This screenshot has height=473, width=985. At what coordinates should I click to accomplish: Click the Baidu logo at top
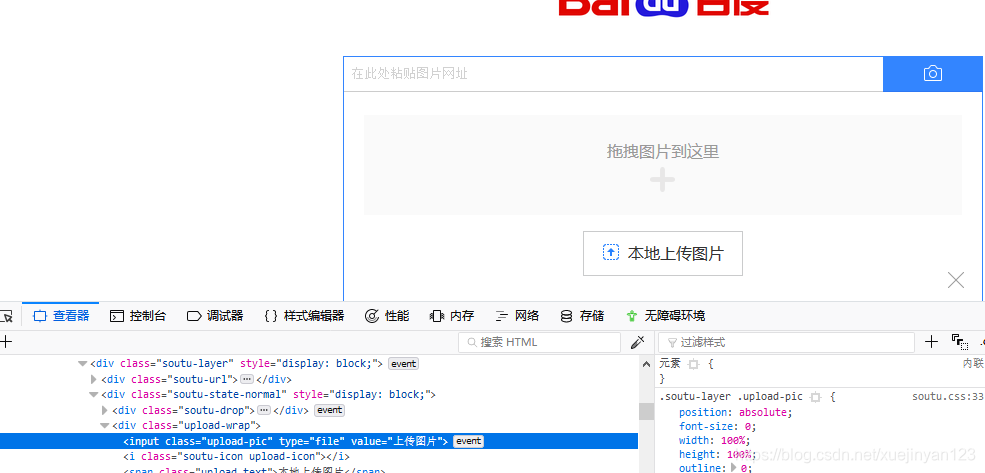663,8
